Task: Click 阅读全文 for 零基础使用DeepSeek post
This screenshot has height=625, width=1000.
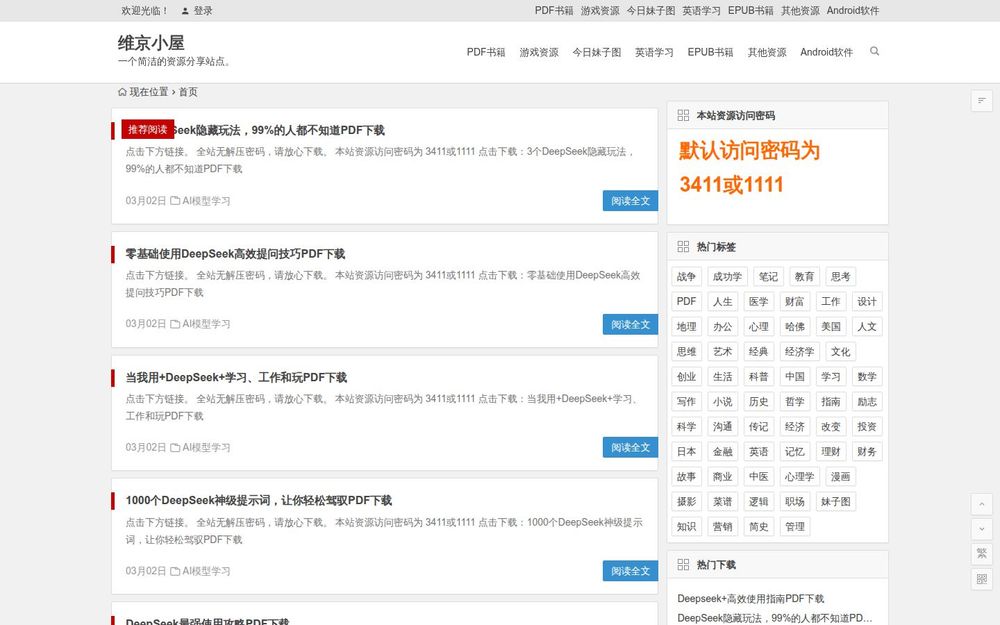Action: tap(630, 325)
